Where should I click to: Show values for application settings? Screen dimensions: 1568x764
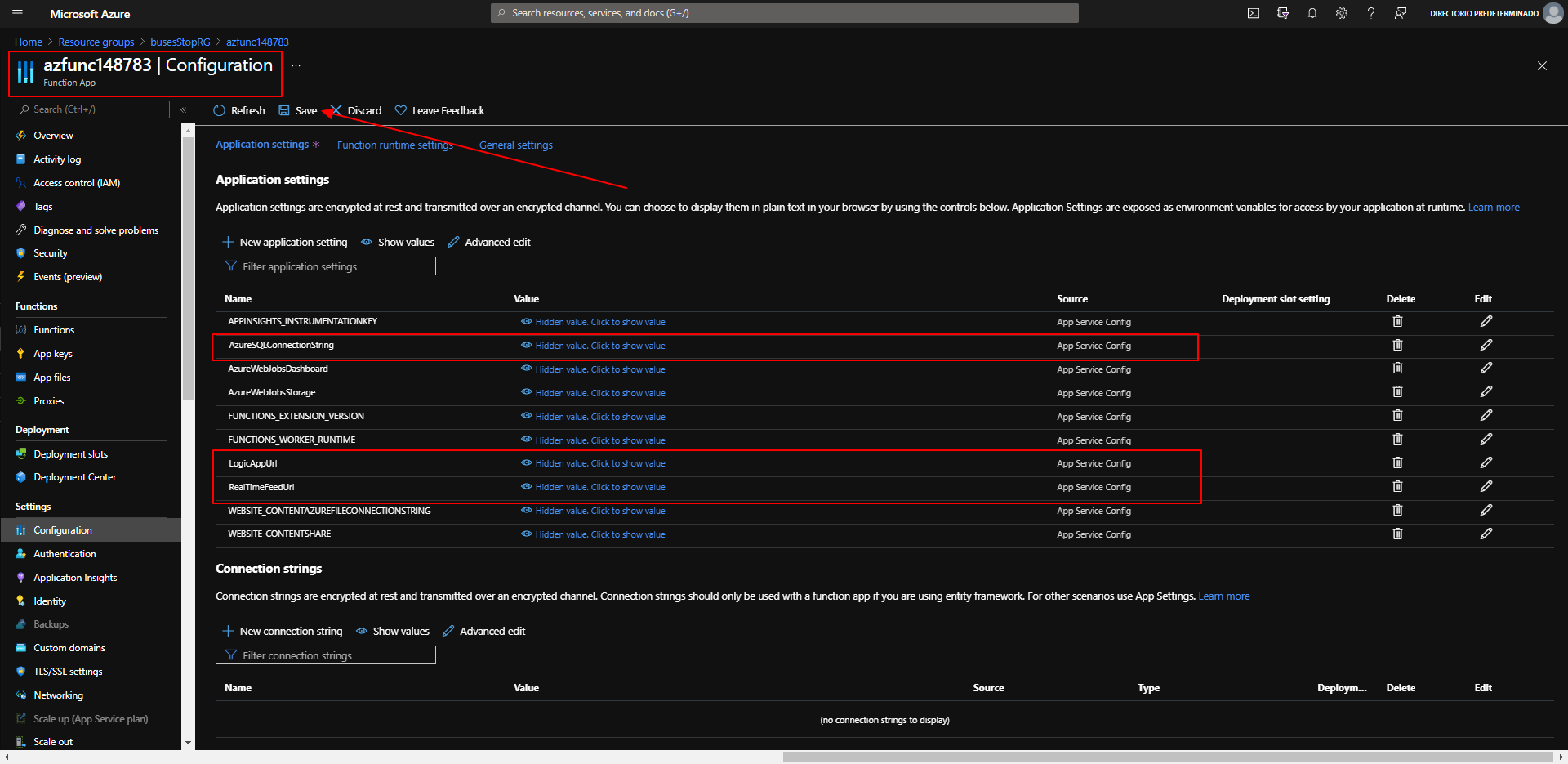pos(398,242)
